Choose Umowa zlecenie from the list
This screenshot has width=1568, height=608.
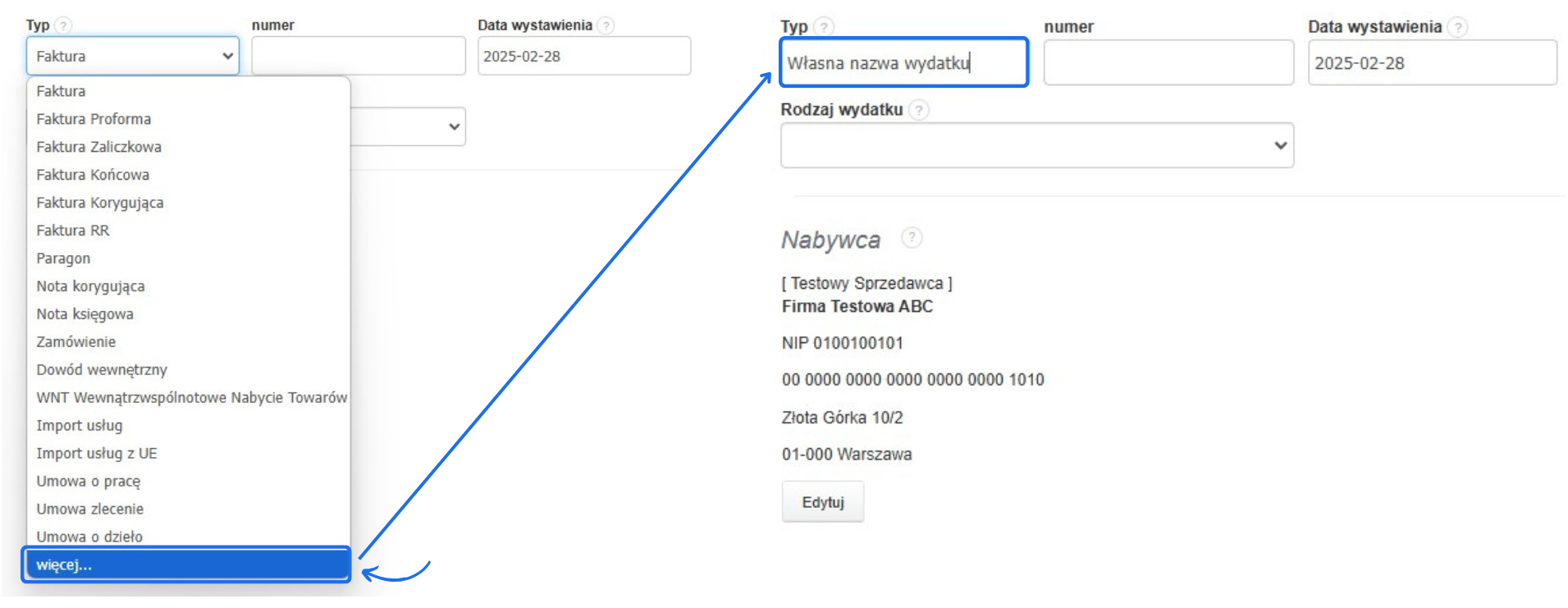pos(89,510)
